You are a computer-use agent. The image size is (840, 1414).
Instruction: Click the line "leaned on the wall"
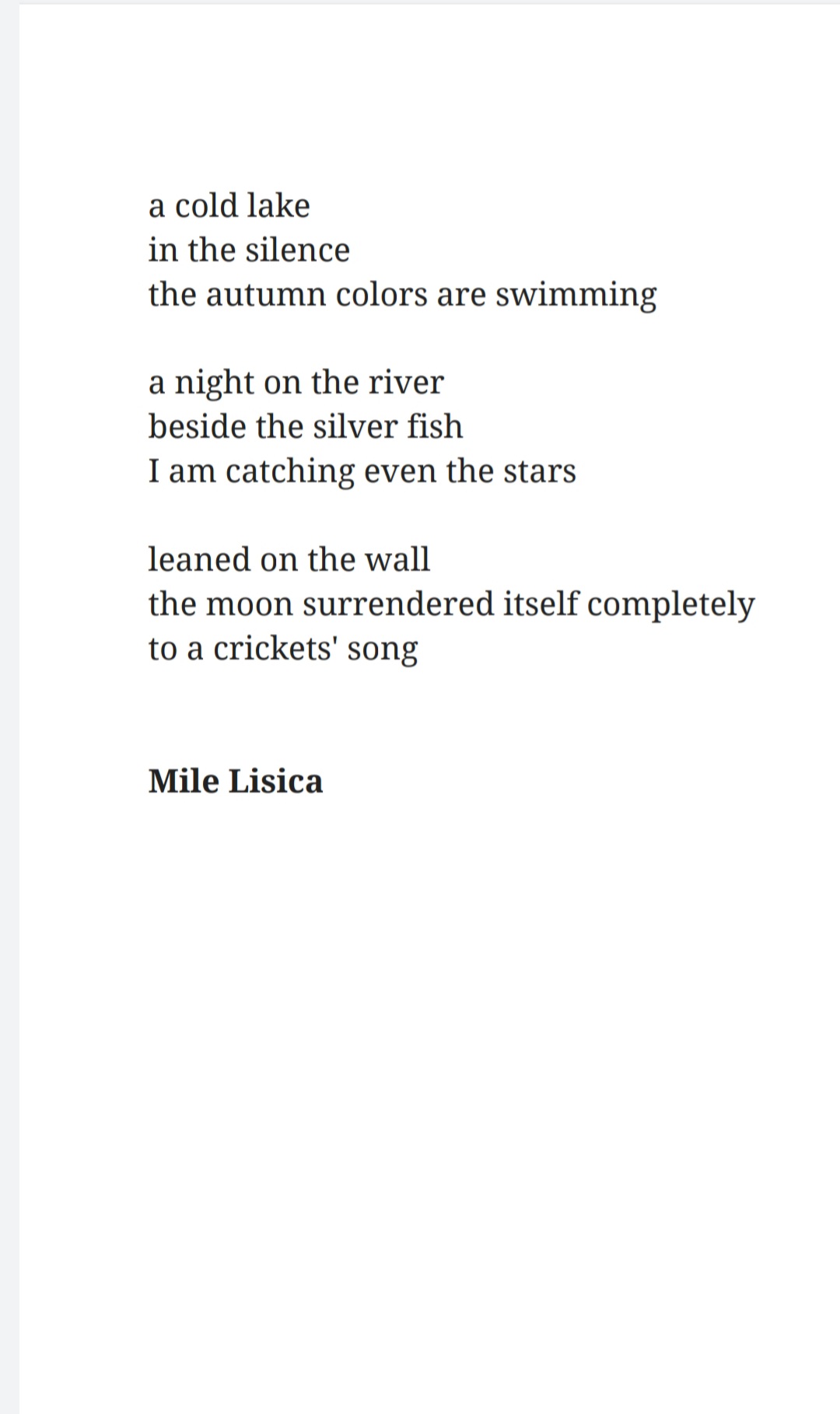click(x=289, y=559)
